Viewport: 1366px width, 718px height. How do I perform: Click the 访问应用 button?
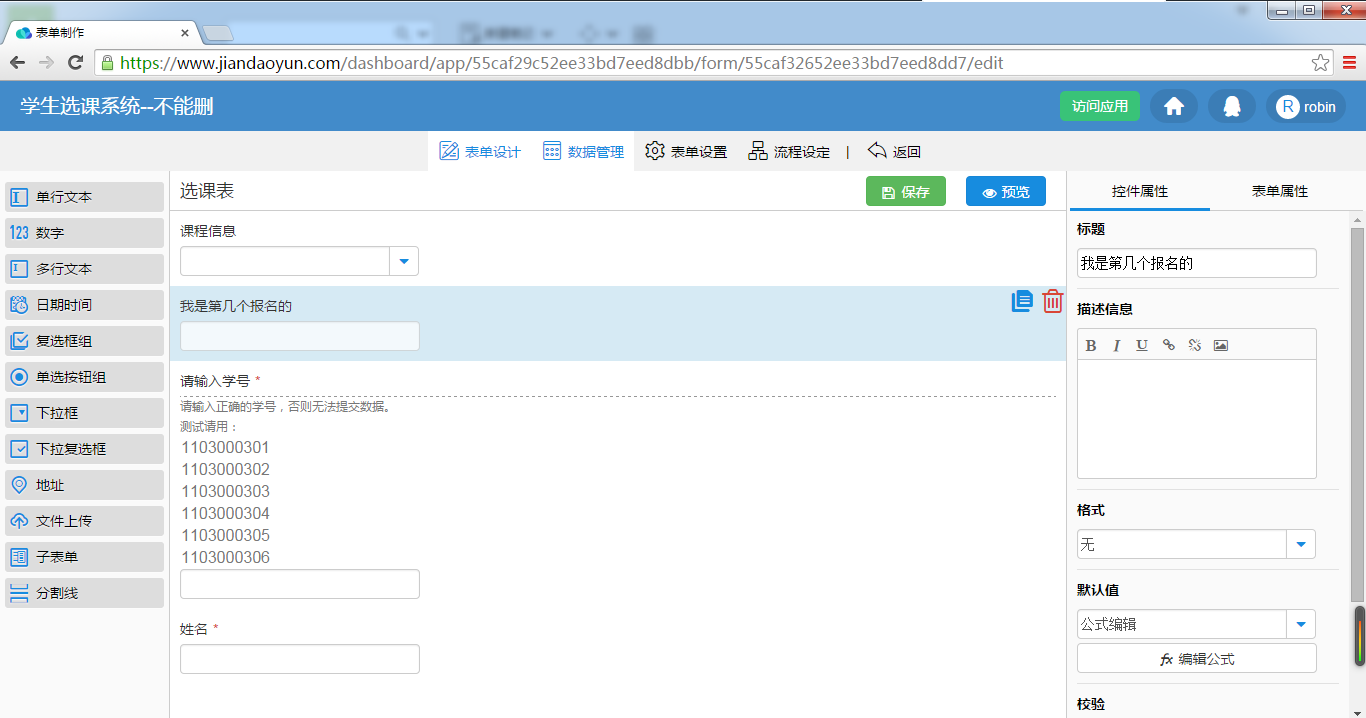1100,106
